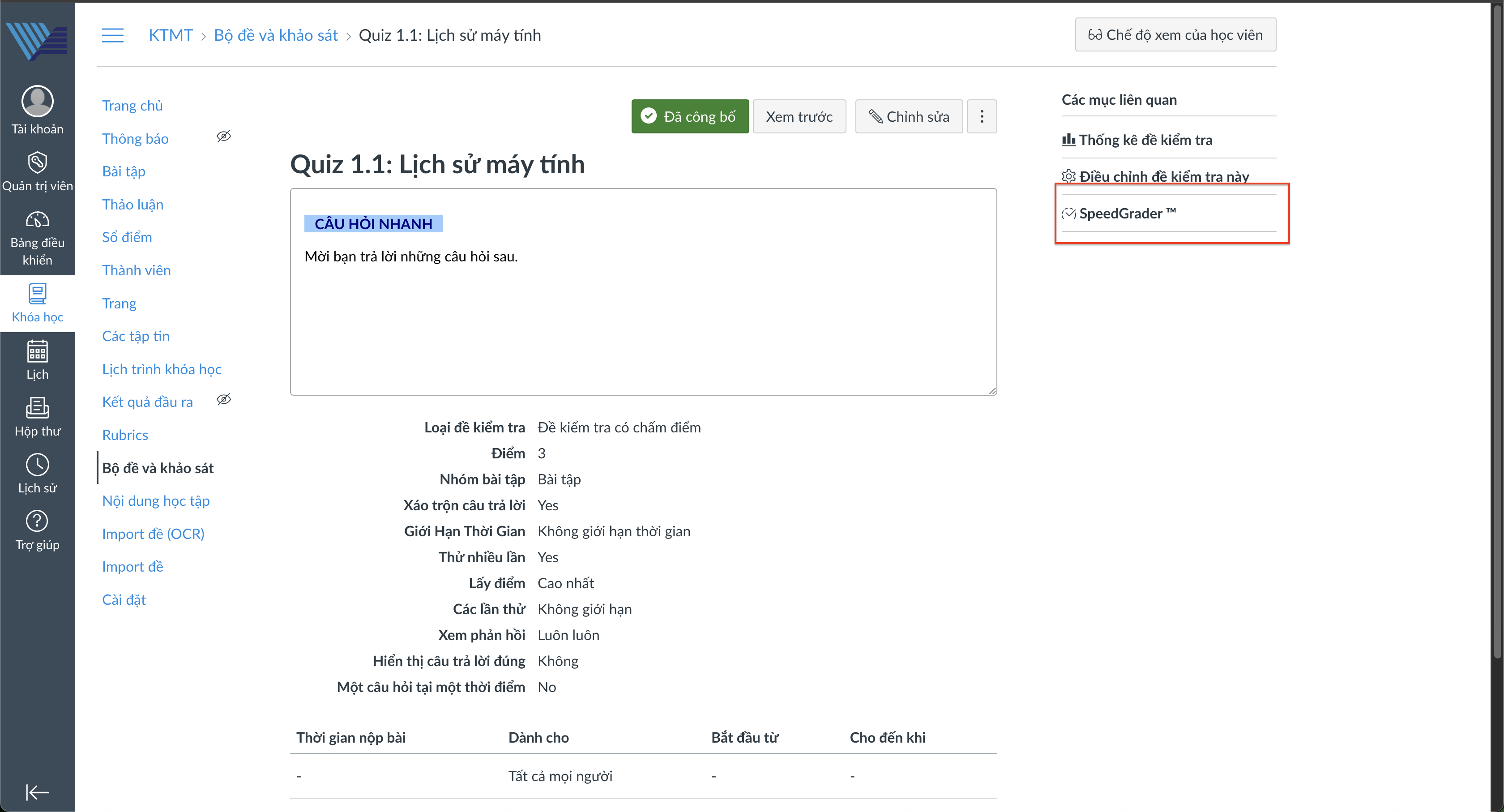Toggle the Đã công bố publish button

689,117
